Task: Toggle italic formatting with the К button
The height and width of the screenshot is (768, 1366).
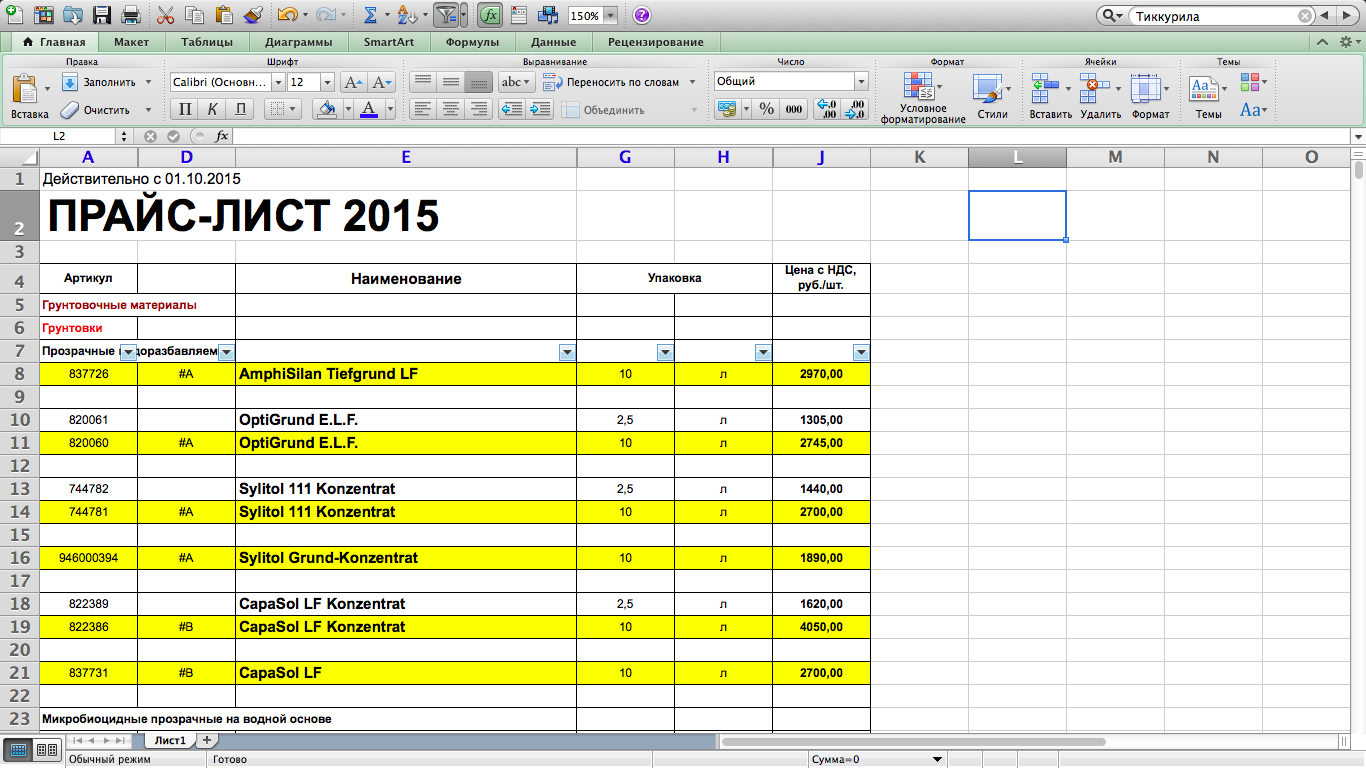Action: (212, 109)
